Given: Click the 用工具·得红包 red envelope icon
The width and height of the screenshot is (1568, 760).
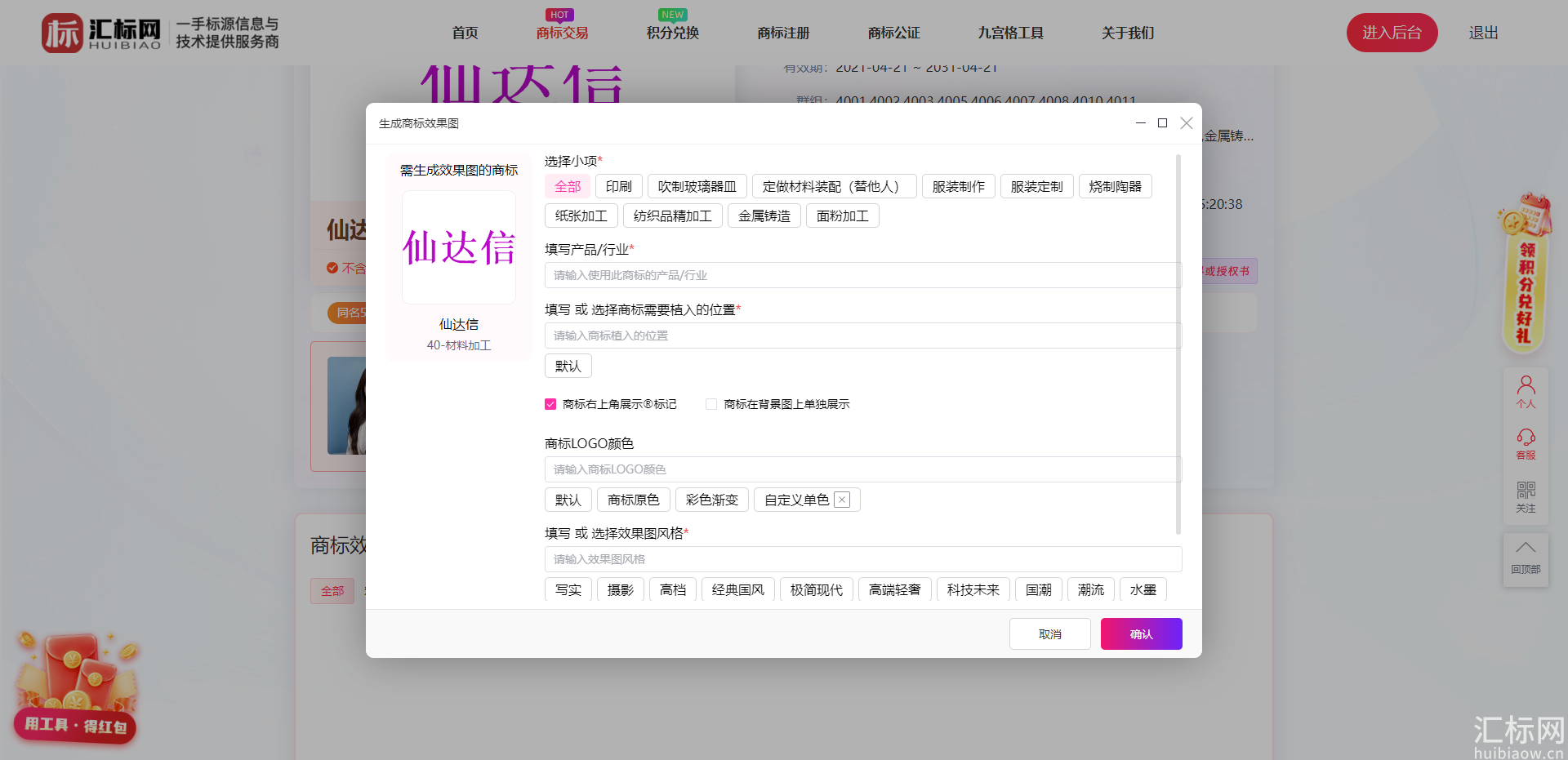Looking at the screenshot, I should 75,687.
